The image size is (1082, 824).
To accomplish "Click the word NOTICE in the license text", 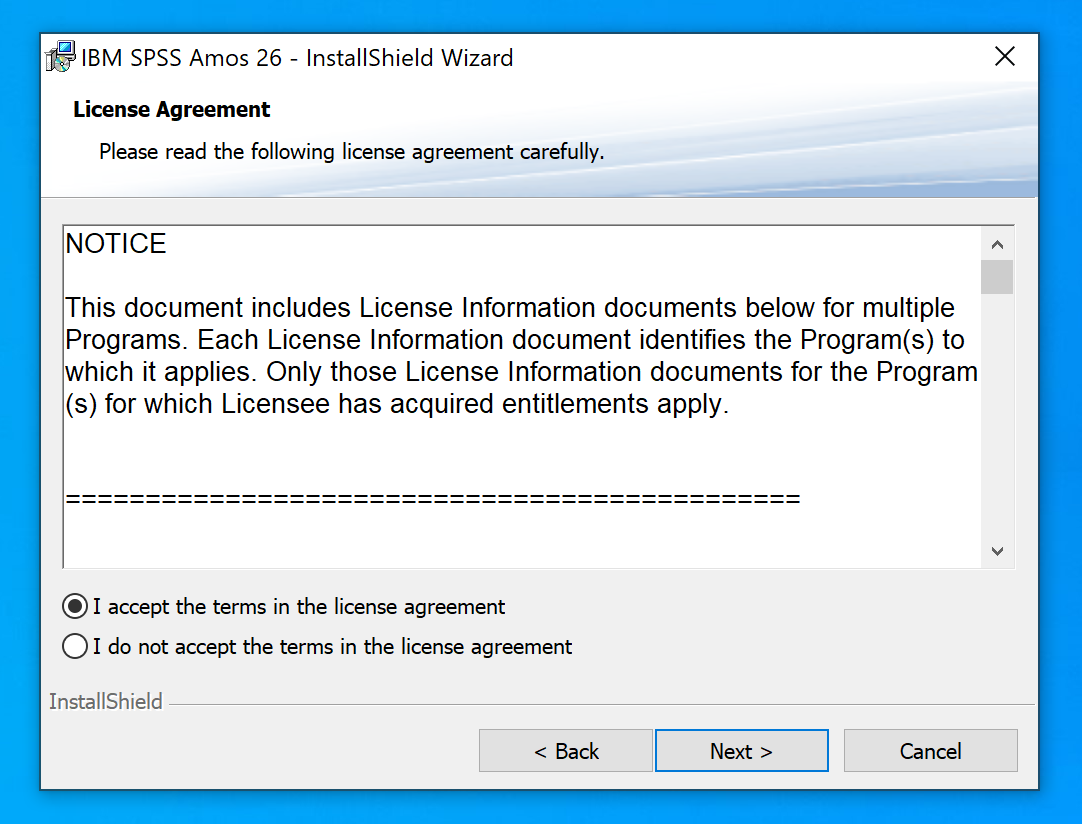I will coord(116,244).
